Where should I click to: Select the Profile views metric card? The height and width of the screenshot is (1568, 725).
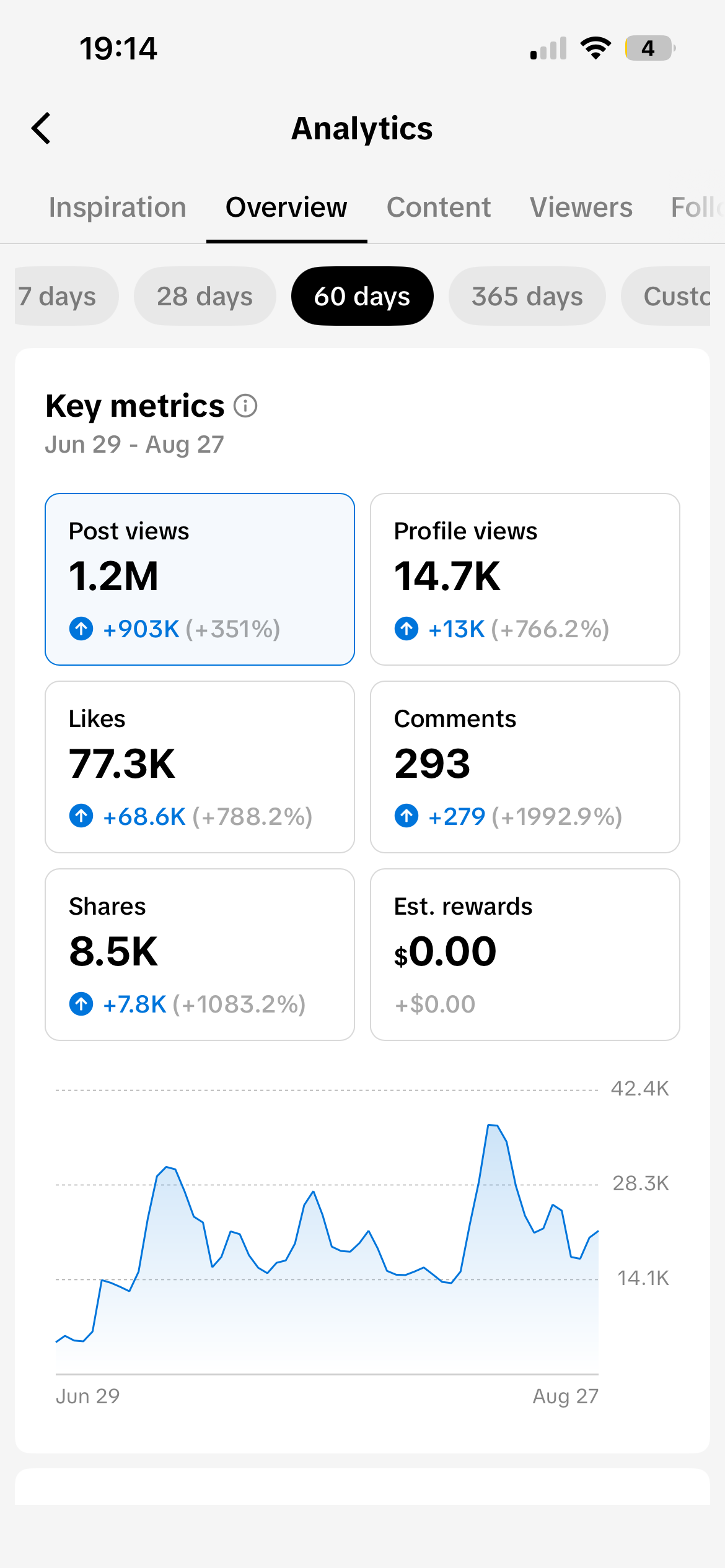pos(525,580)
